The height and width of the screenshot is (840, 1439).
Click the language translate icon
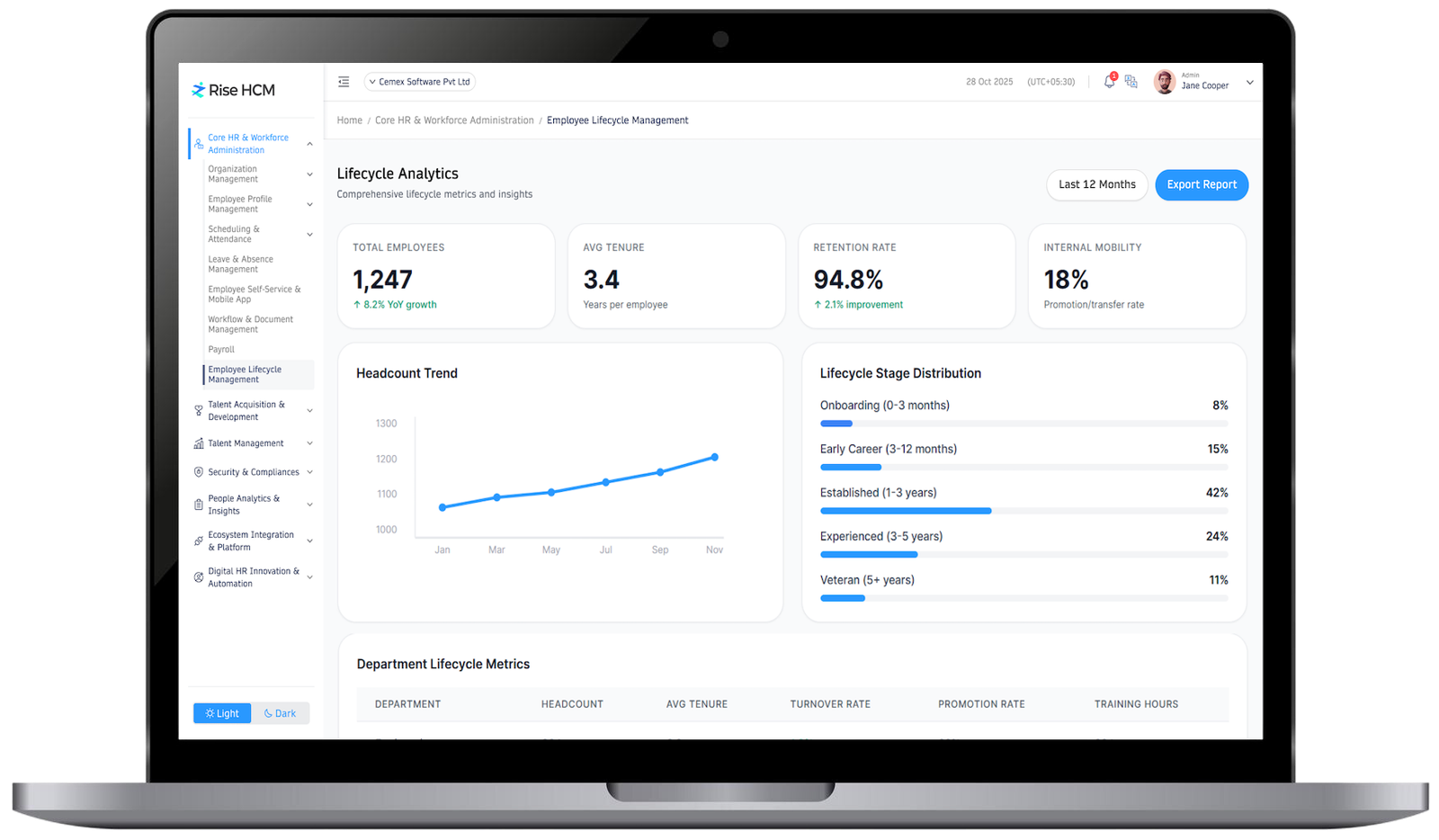click(x=1131, y=82)
